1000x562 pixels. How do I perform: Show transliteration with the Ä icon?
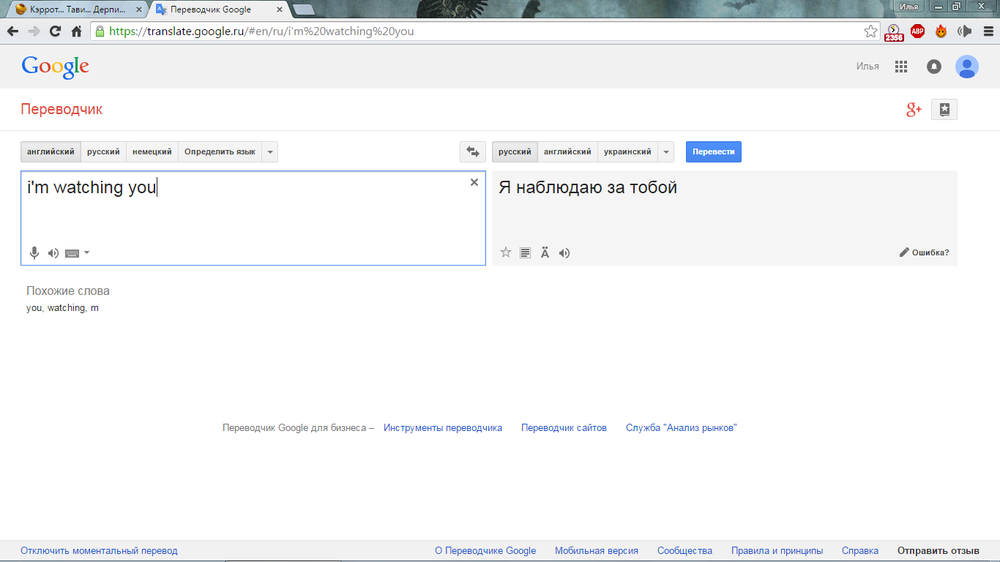pyautogui.click(x=545, y=253)
